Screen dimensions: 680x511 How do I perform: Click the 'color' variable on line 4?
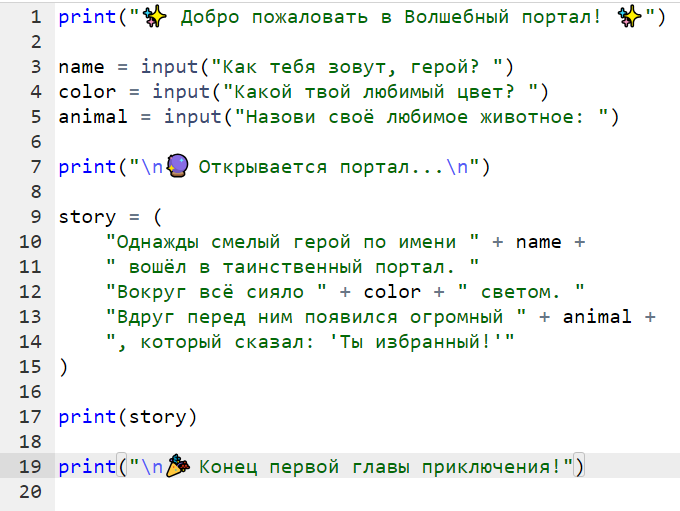pos(87,92)
